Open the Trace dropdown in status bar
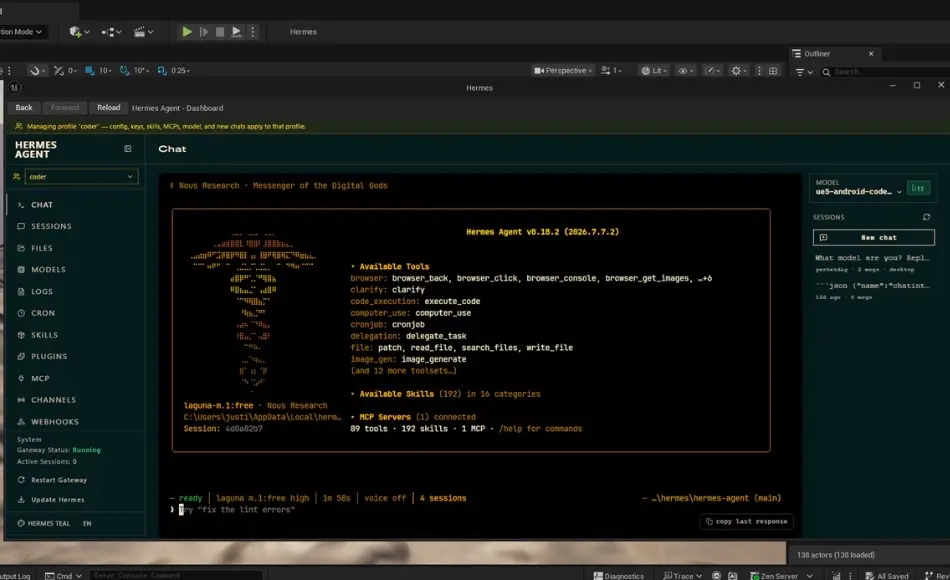The height and width of the screenshot is (580, 950). (683, 576)
